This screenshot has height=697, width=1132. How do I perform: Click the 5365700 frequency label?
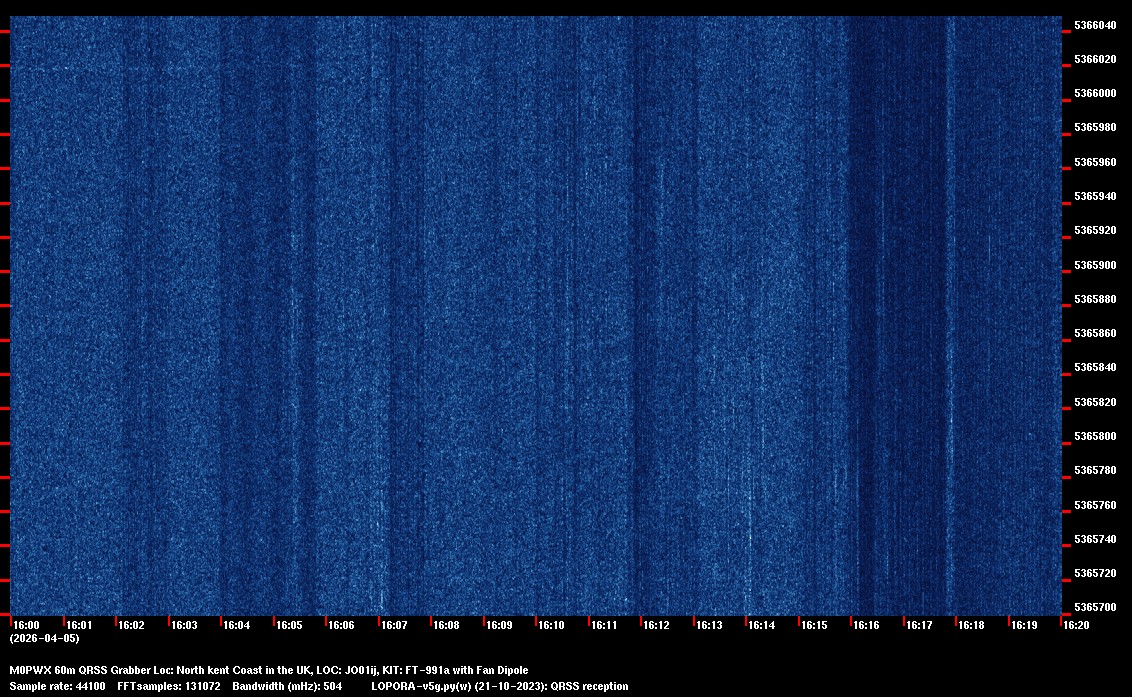click(1095, 608)
